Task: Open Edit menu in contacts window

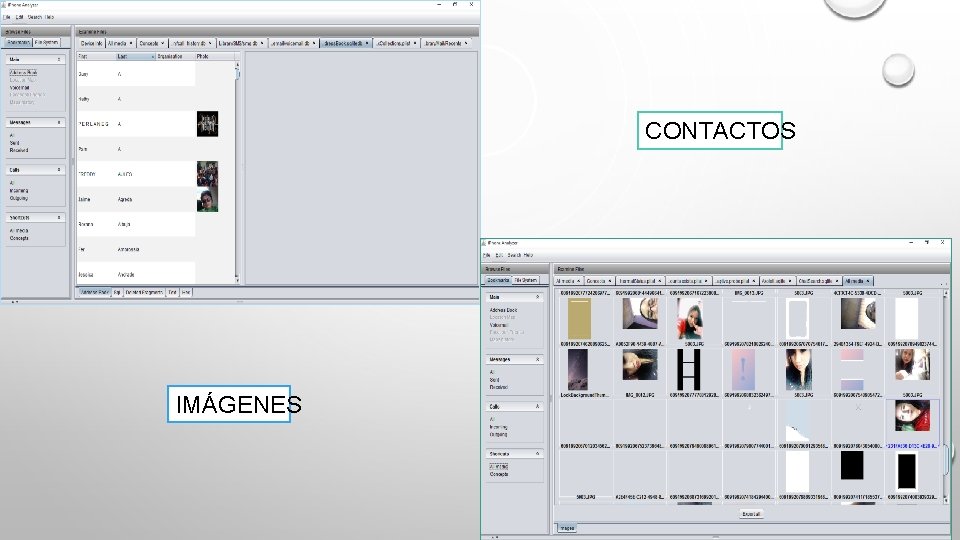Action: (x=20, y=17)
